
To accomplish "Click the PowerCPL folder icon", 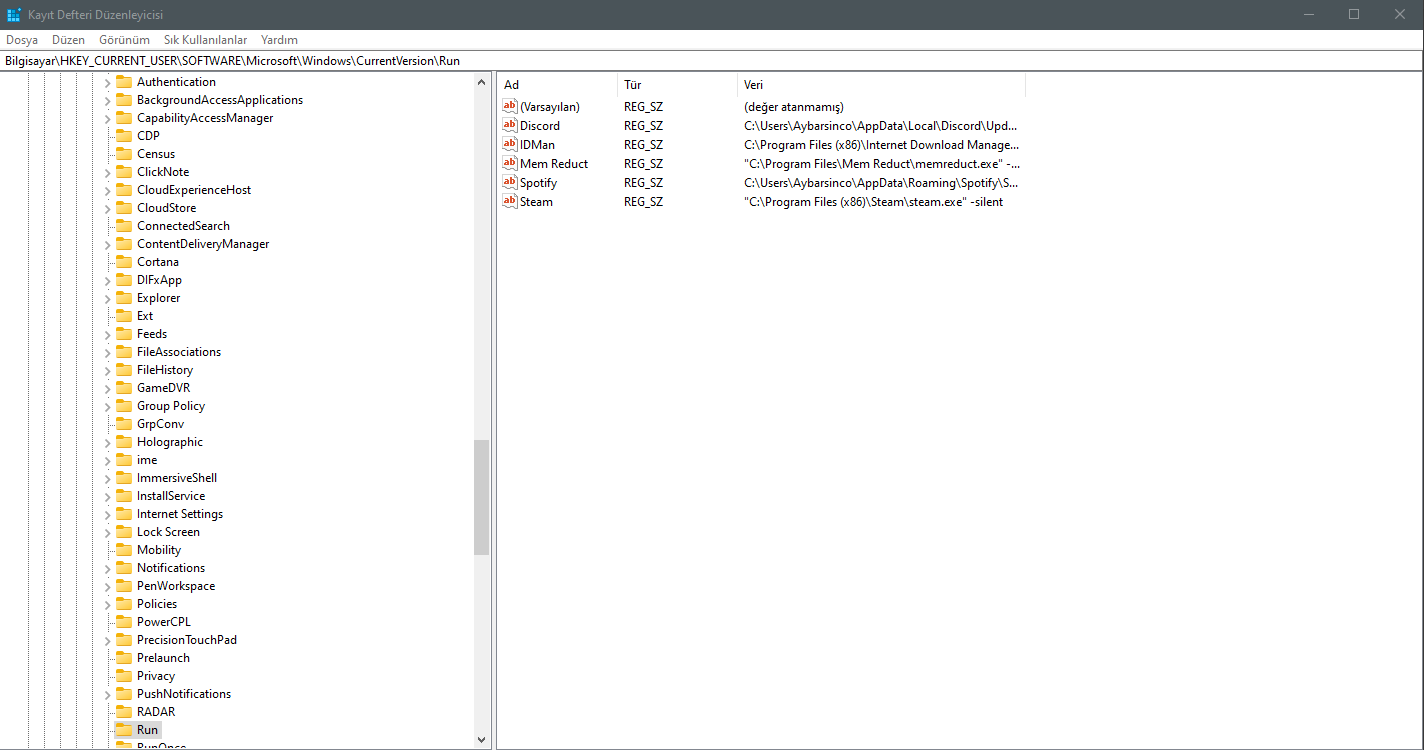I will (124, 622).
